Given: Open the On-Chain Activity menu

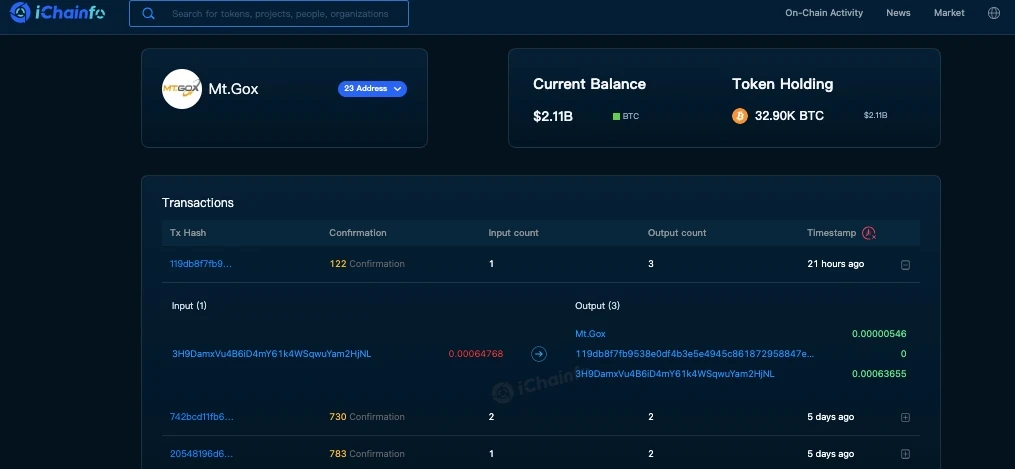Looking at the screenshot, I should click(x=824, y=13).
